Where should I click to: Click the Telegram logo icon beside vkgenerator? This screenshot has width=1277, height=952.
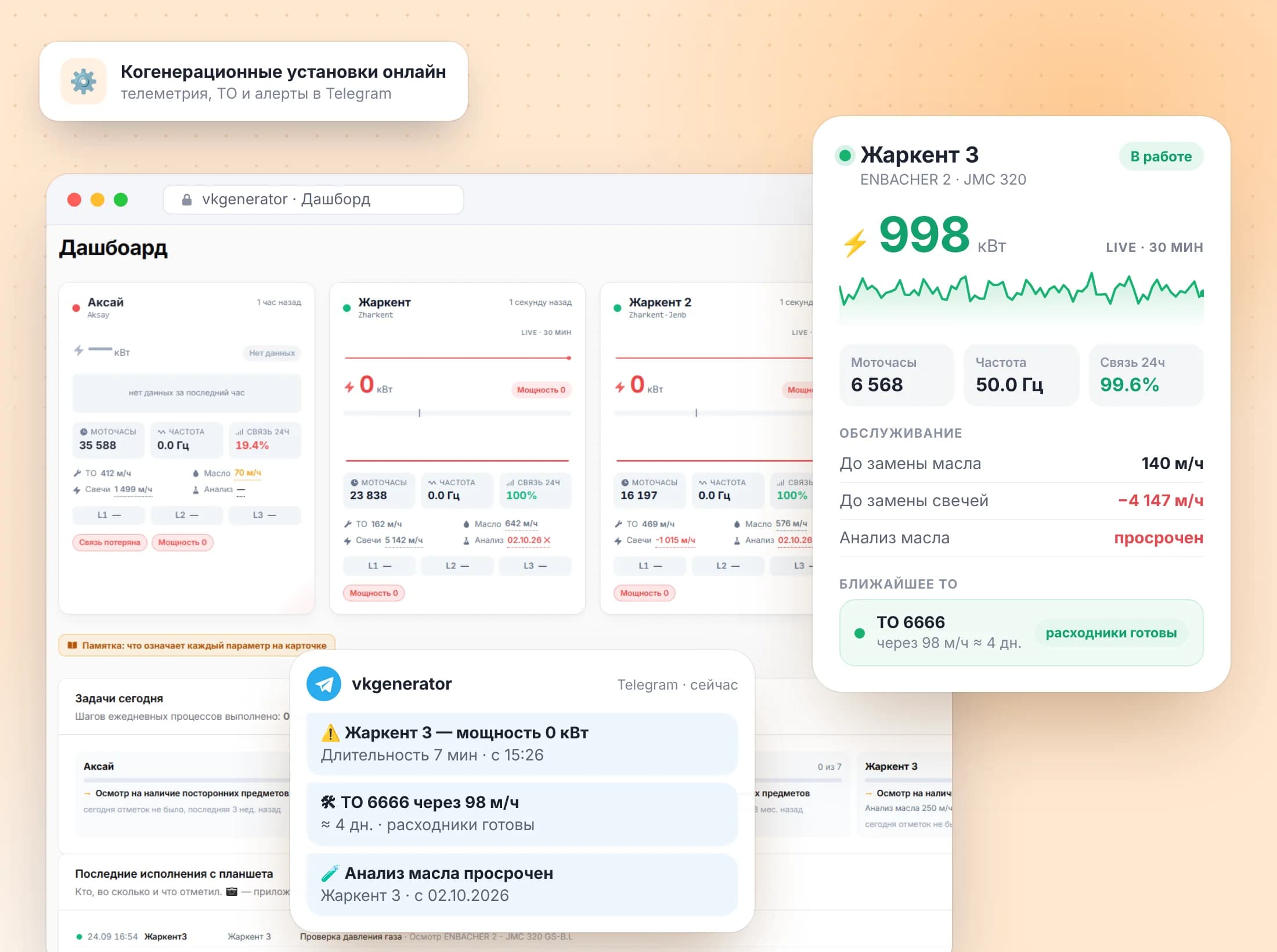tap(324, 684)
